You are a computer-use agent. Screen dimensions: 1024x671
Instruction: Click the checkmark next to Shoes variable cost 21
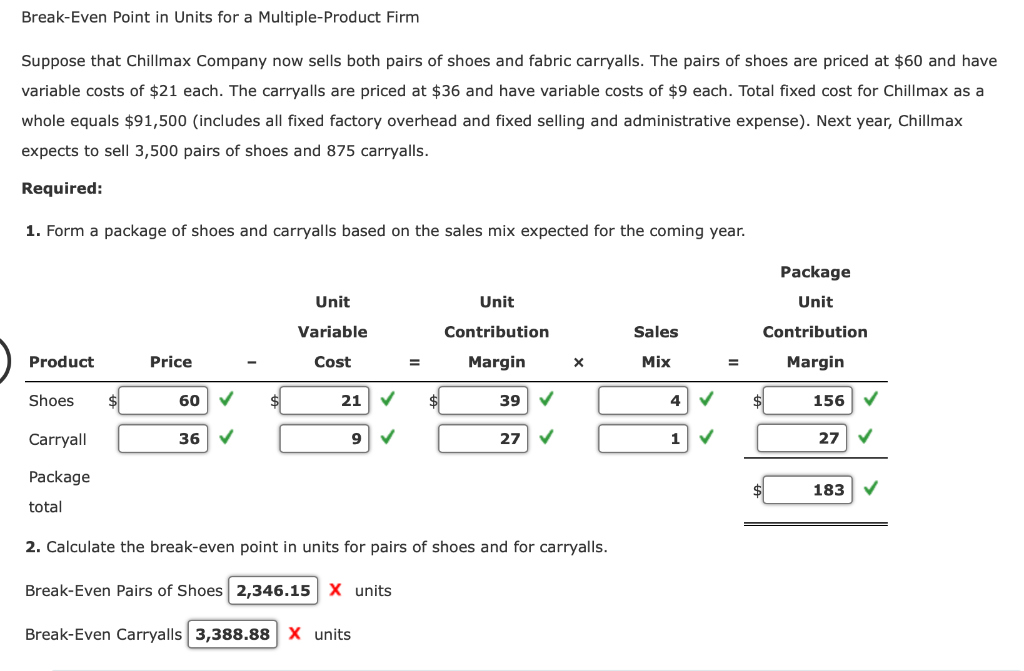[x=388, y=400]
